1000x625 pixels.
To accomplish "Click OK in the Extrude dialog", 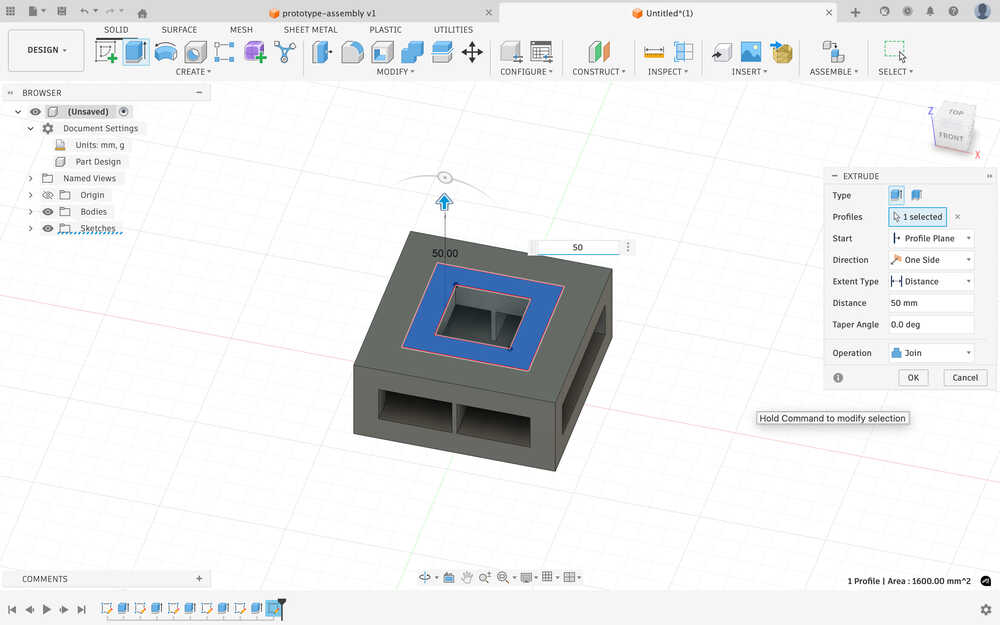I will (913, 378).
